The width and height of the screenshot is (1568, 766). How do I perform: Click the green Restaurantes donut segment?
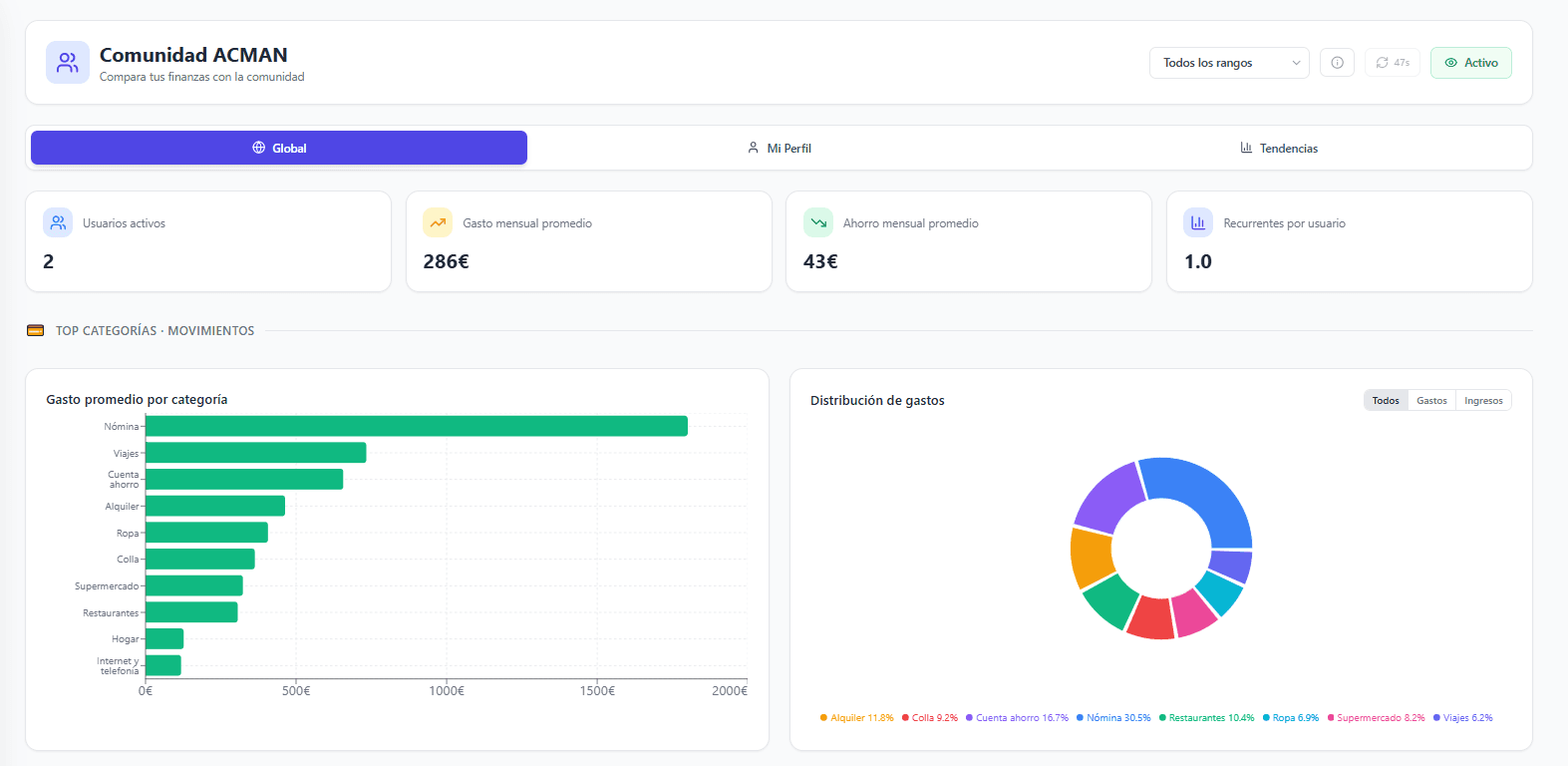[x=1111, y=602]
